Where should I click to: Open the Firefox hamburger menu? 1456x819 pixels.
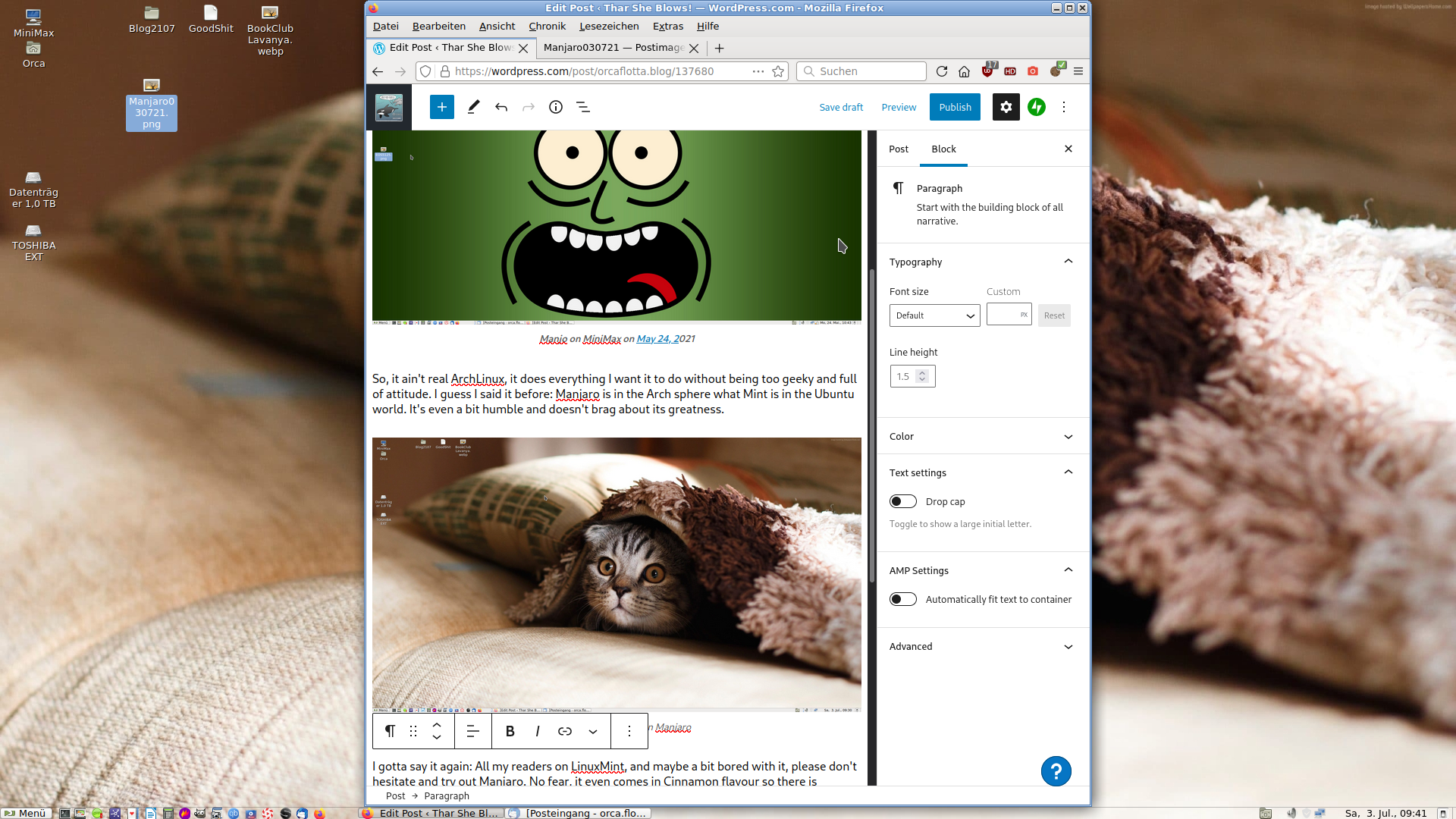(x=1078, y=71)
